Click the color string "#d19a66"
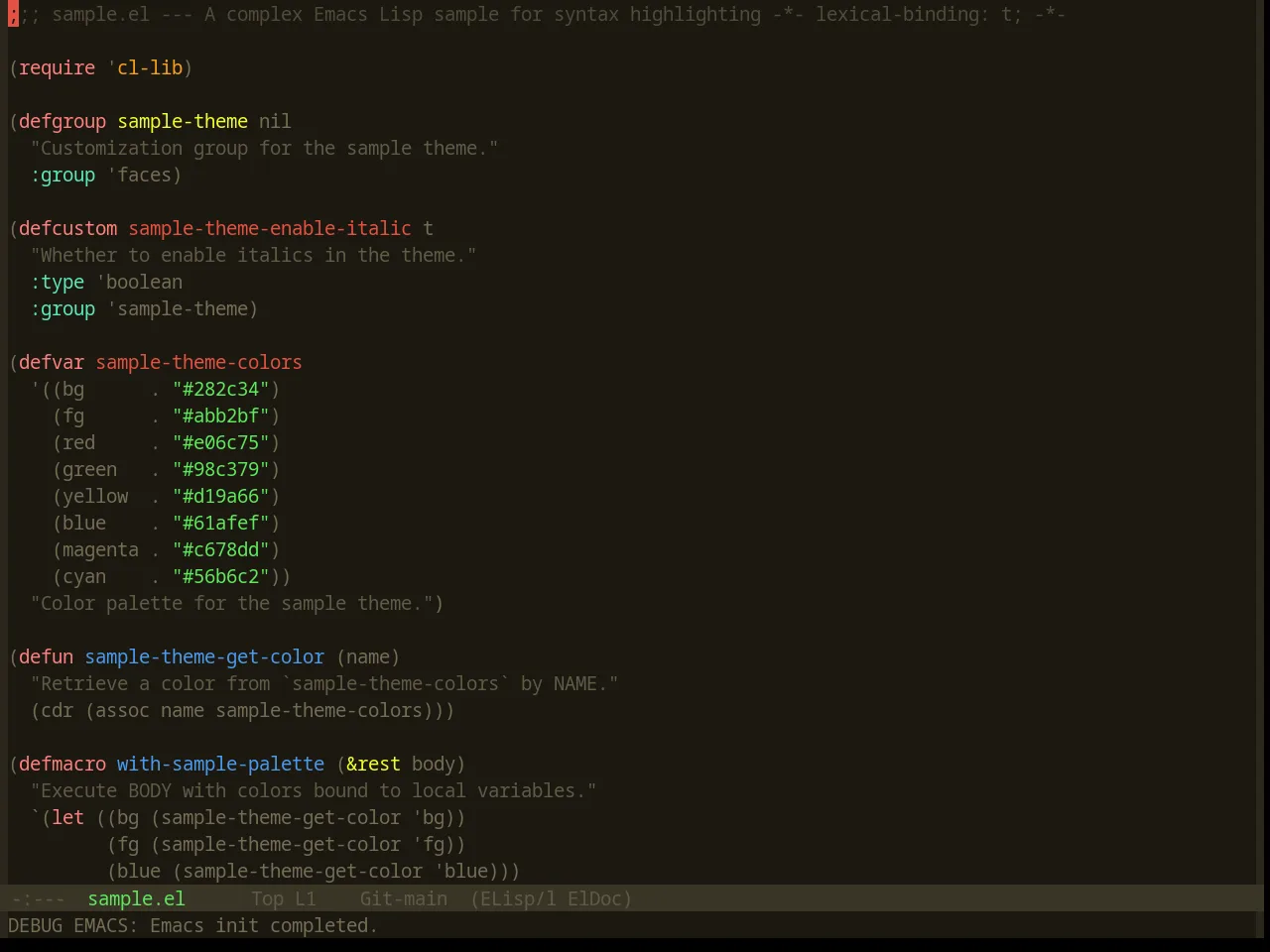The image size is (1270, 952). coord(220,496)
